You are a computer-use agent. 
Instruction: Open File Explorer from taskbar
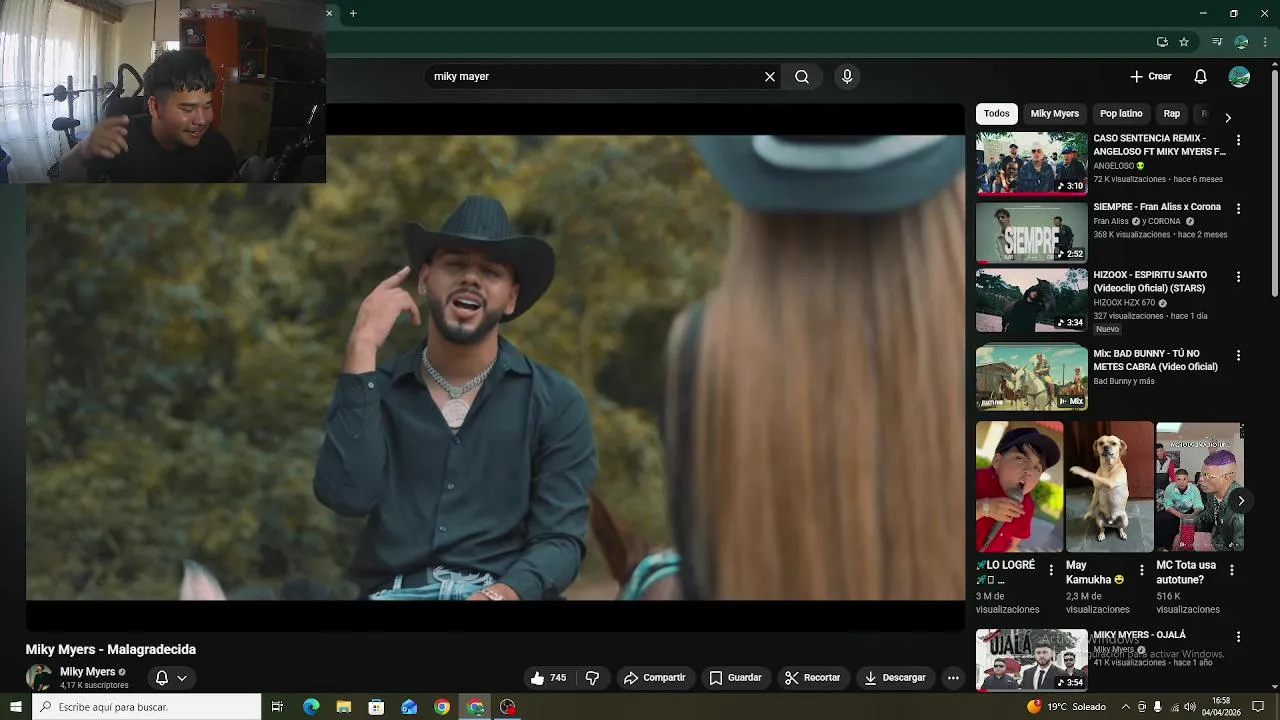(x=344, y=707)
